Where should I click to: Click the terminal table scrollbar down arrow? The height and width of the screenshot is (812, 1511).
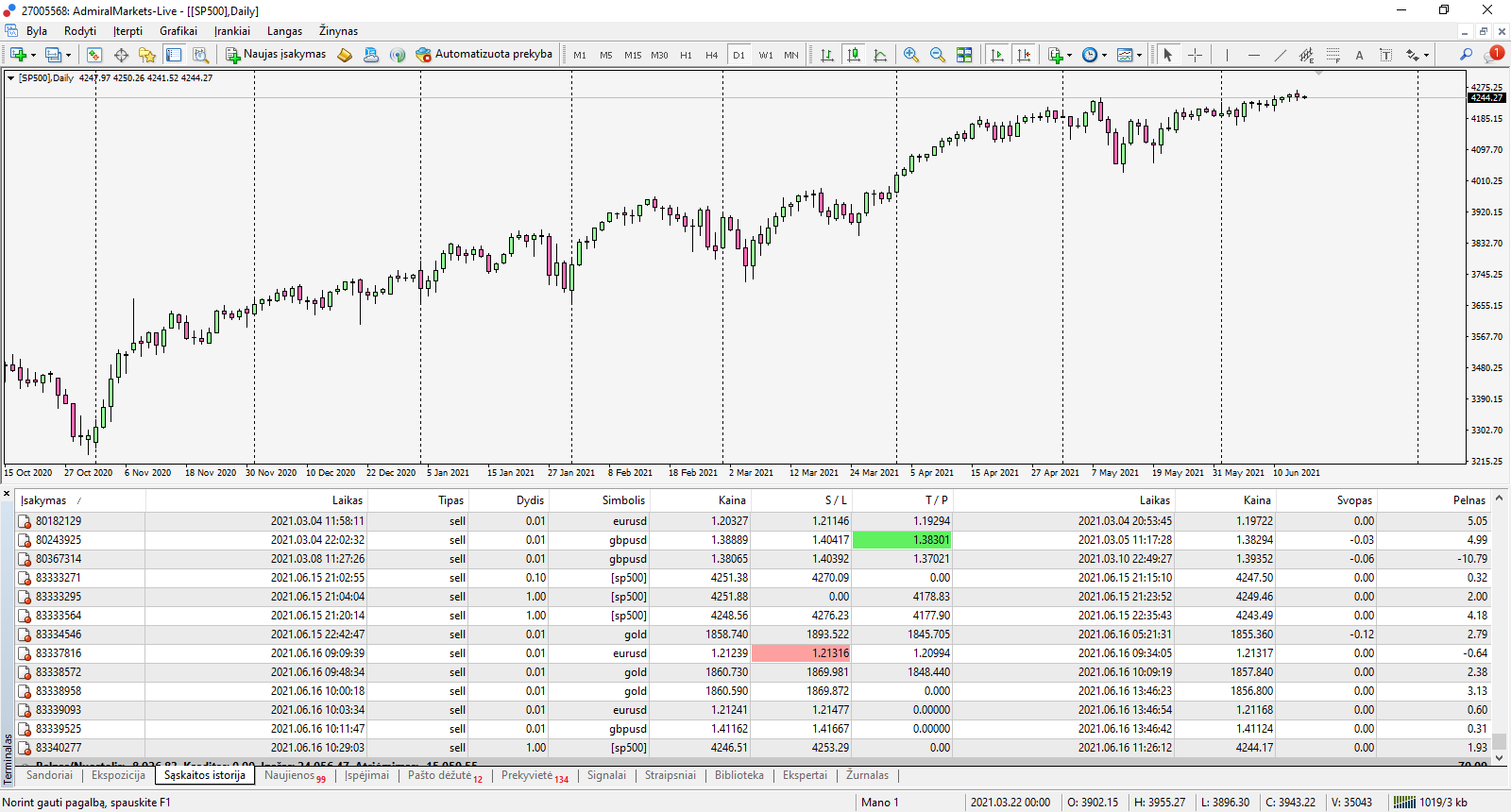(1500, 757)
